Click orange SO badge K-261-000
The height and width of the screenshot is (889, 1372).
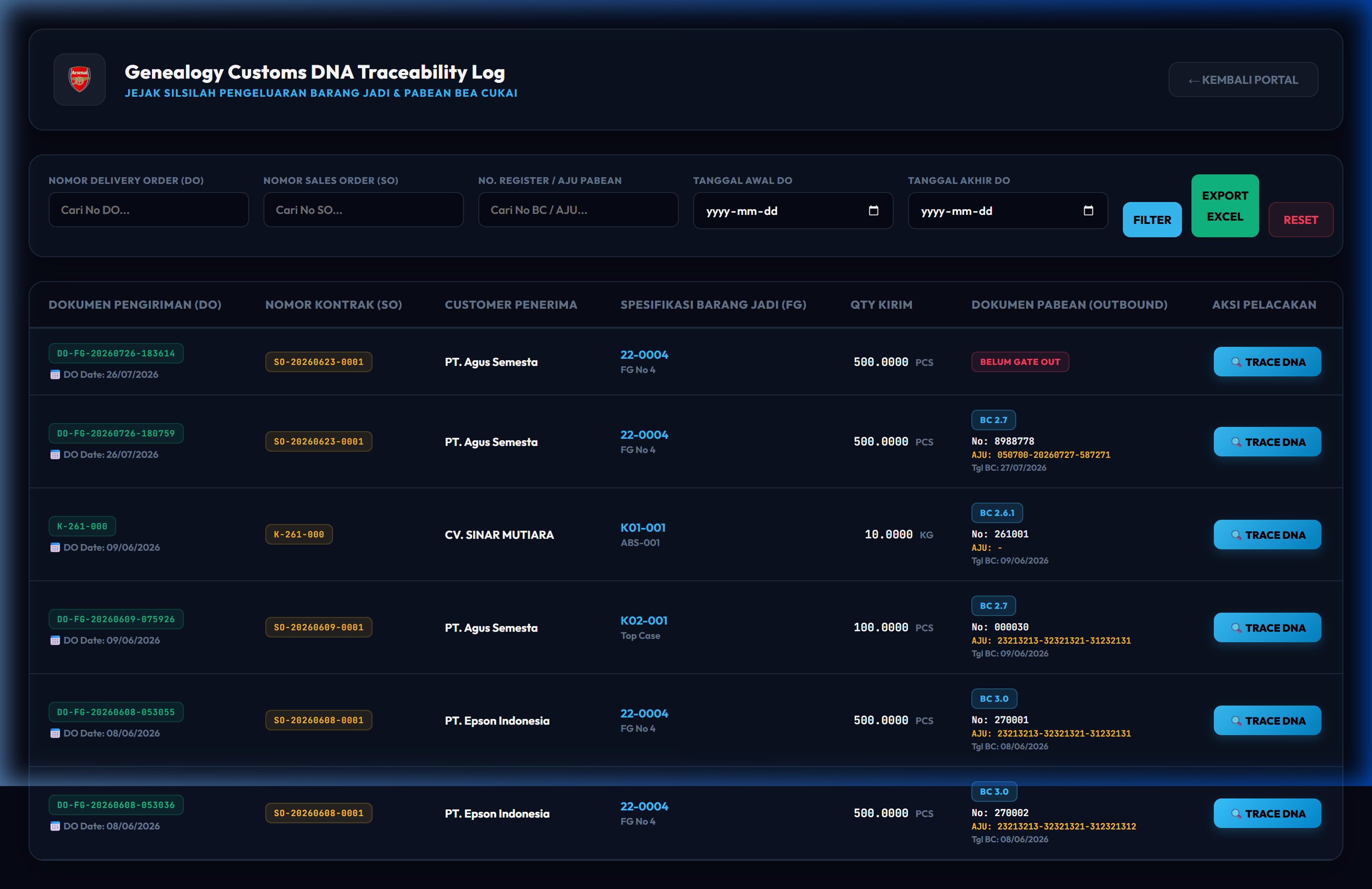pyautogui.click(x=299, y=535)
